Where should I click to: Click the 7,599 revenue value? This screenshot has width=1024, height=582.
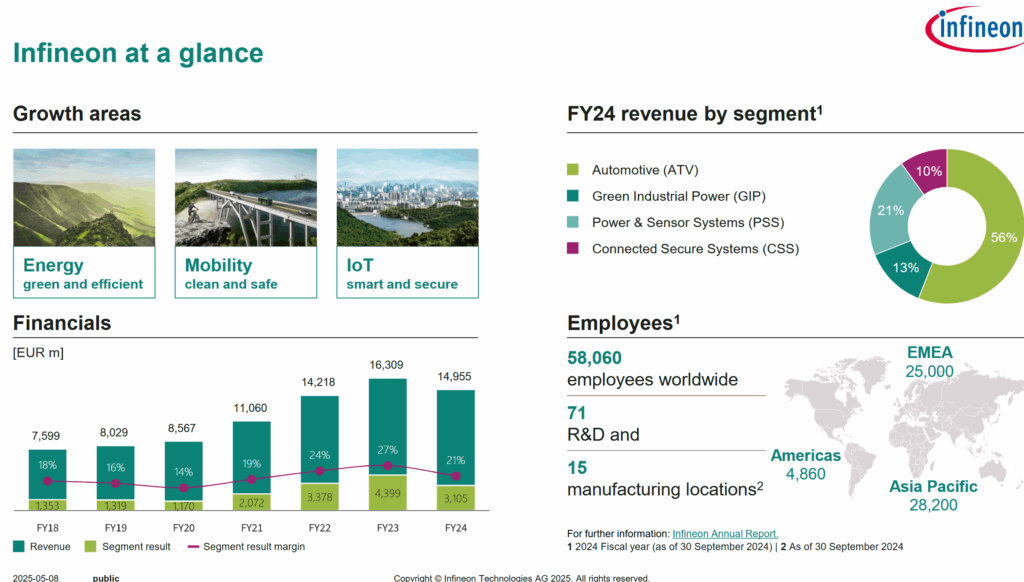46,436
